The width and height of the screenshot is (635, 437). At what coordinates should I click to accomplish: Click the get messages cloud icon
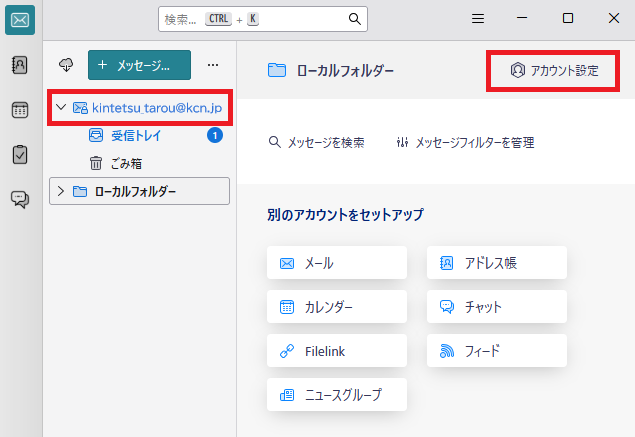click(x=67, y=65)
